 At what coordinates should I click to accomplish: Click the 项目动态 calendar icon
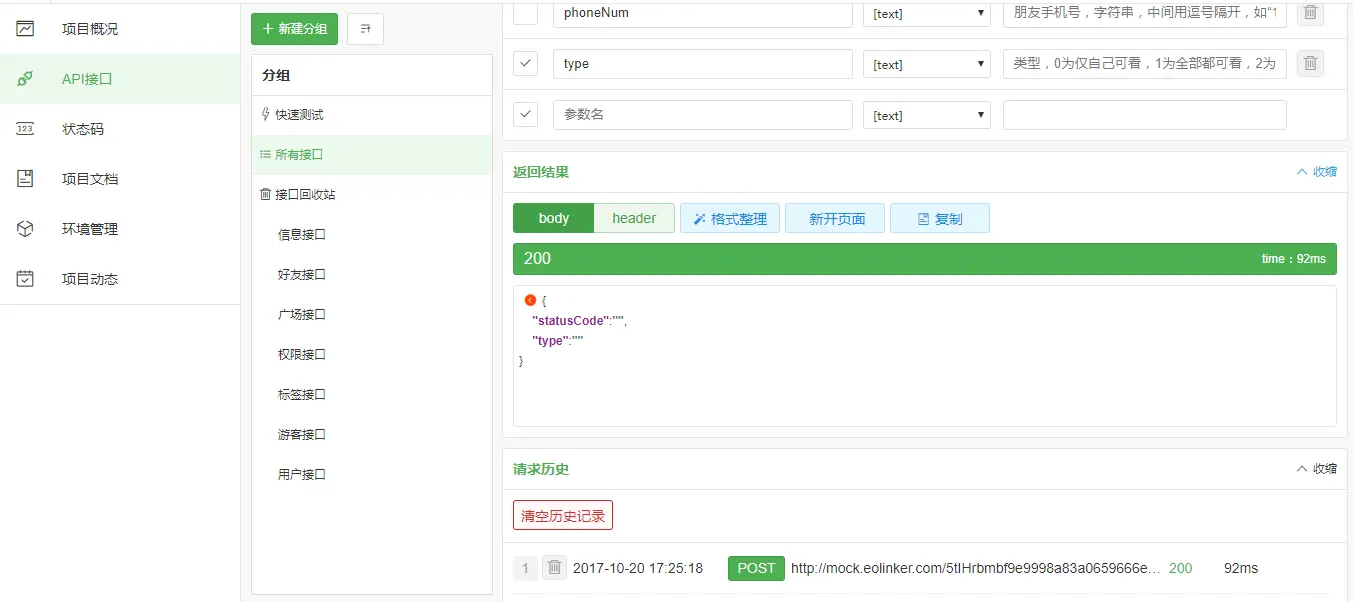click(25, 278)
